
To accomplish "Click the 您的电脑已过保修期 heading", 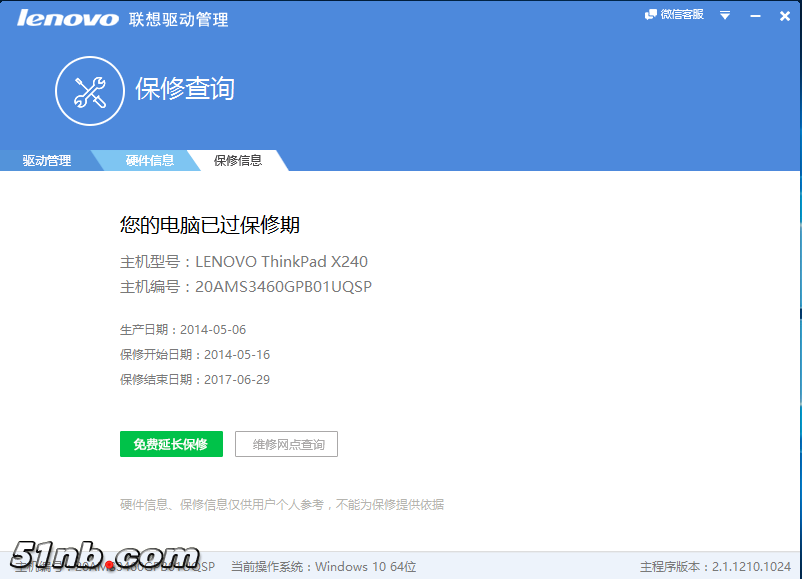I will 210,225.
